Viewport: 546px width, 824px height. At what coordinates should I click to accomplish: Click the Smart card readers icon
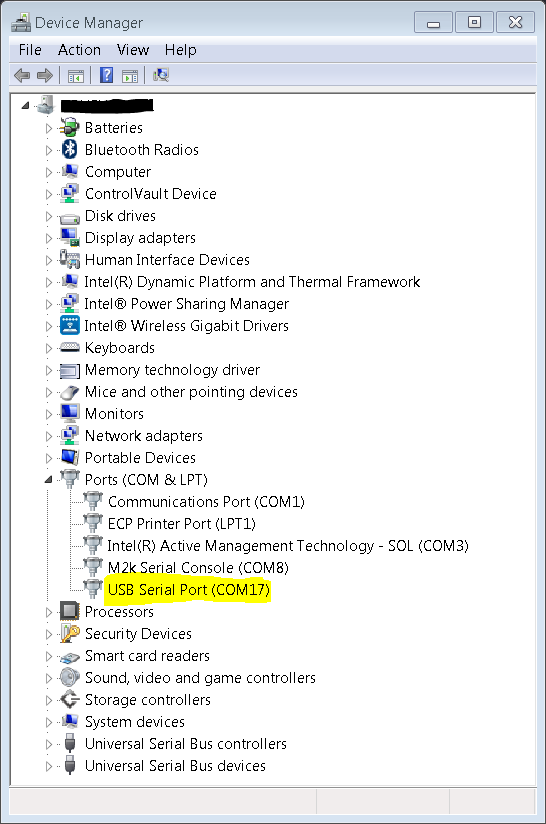69,657
